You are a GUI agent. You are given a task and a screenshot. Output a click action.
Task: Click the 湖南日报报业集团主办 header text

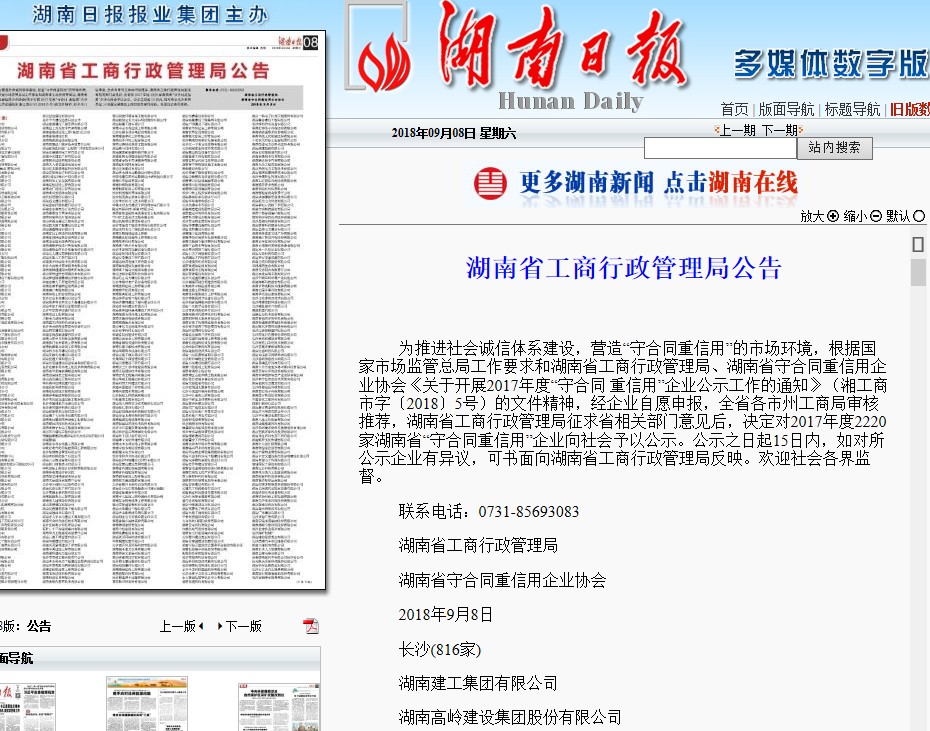coord(150,14)
